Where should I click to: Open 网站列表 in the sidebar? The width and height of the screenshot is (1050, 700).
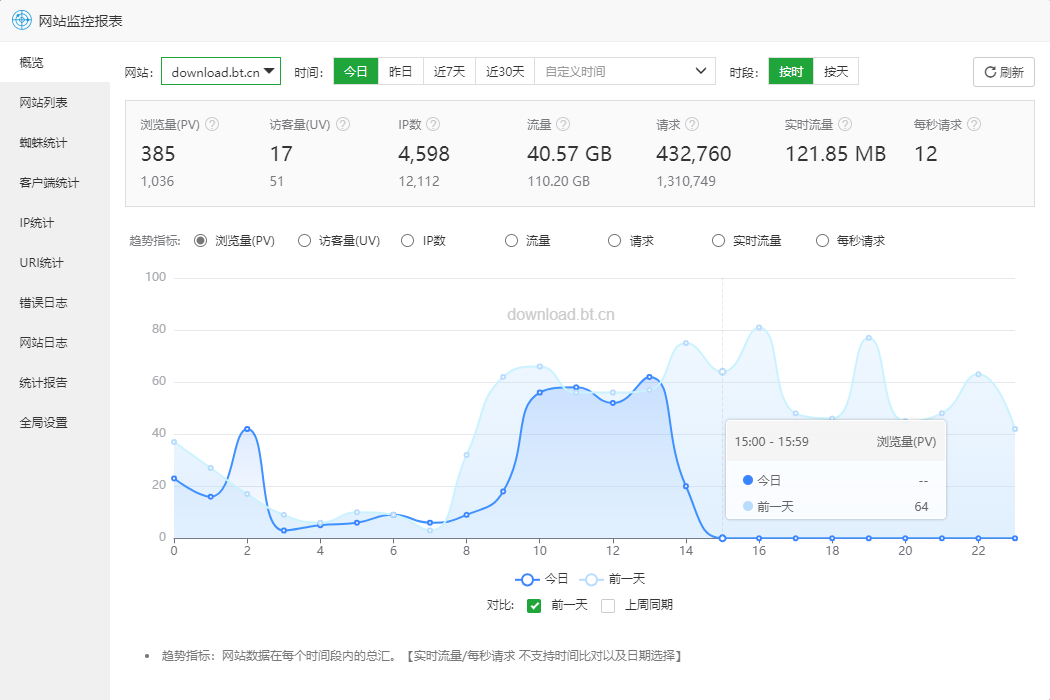(x=44, y=102)
